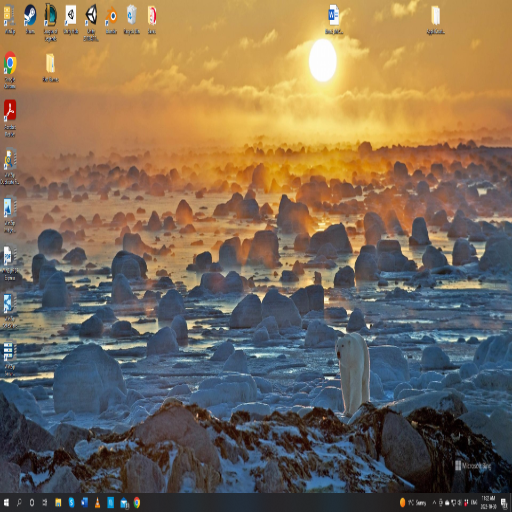
Task: Open Skype from the taskbar
Action: click(x=71, y=502)
